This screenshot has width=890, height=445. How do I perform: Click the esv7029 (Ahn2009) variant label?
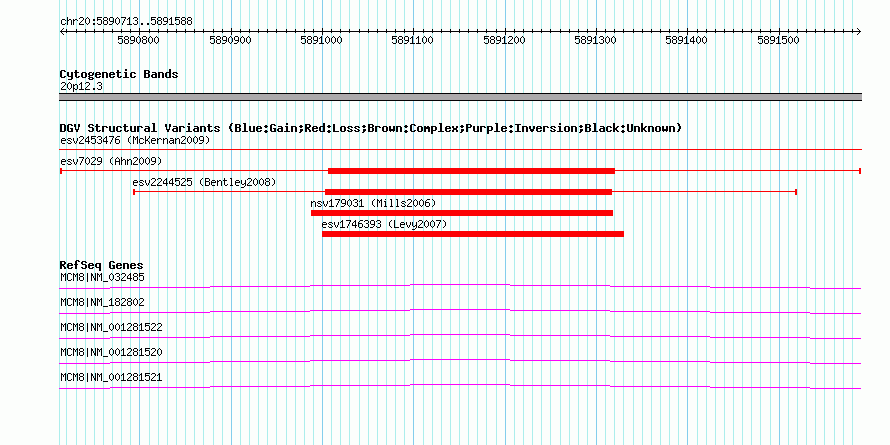tap(111, 161)
